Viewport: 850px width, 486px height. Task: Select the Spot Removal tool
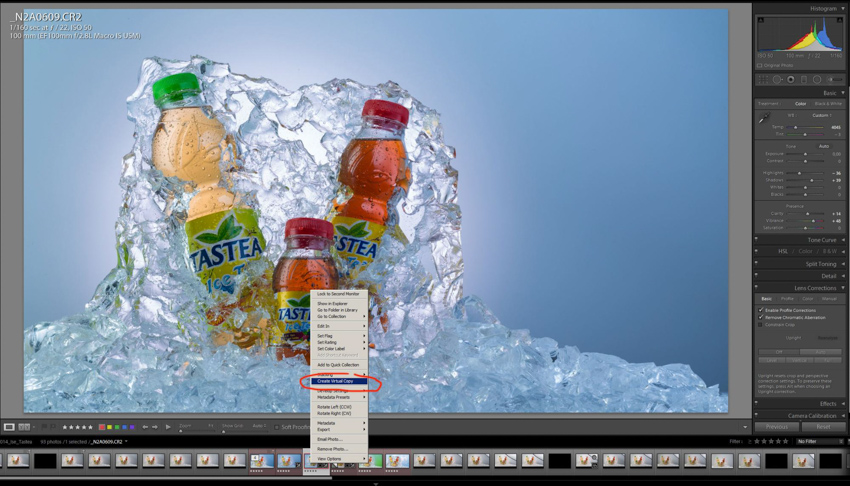pos(777,80)
